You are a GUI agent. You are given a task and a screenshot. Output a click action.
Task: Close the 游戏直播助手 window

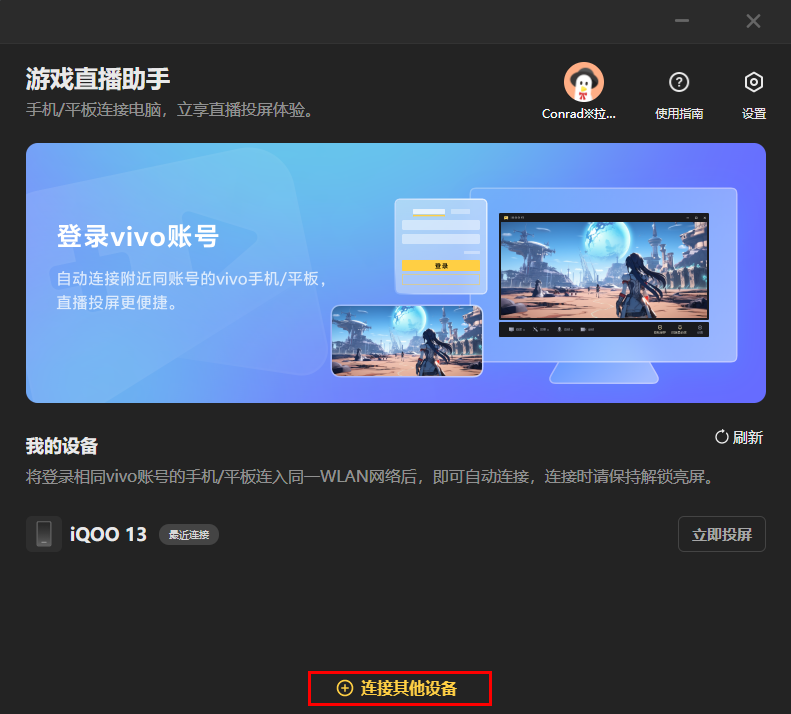tap(753, 21)
